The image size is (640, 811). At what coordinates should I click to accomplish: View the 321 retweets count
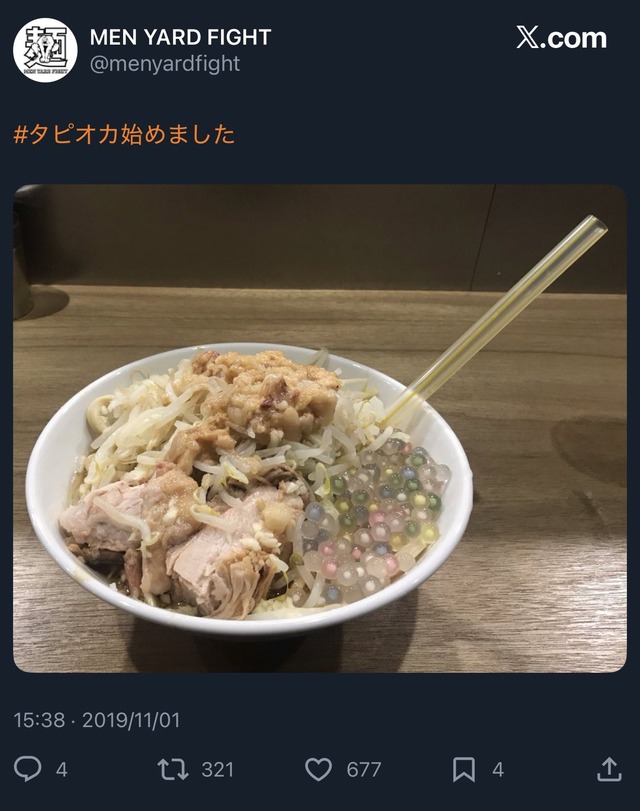pyautogui.click(x=217, y=770)
